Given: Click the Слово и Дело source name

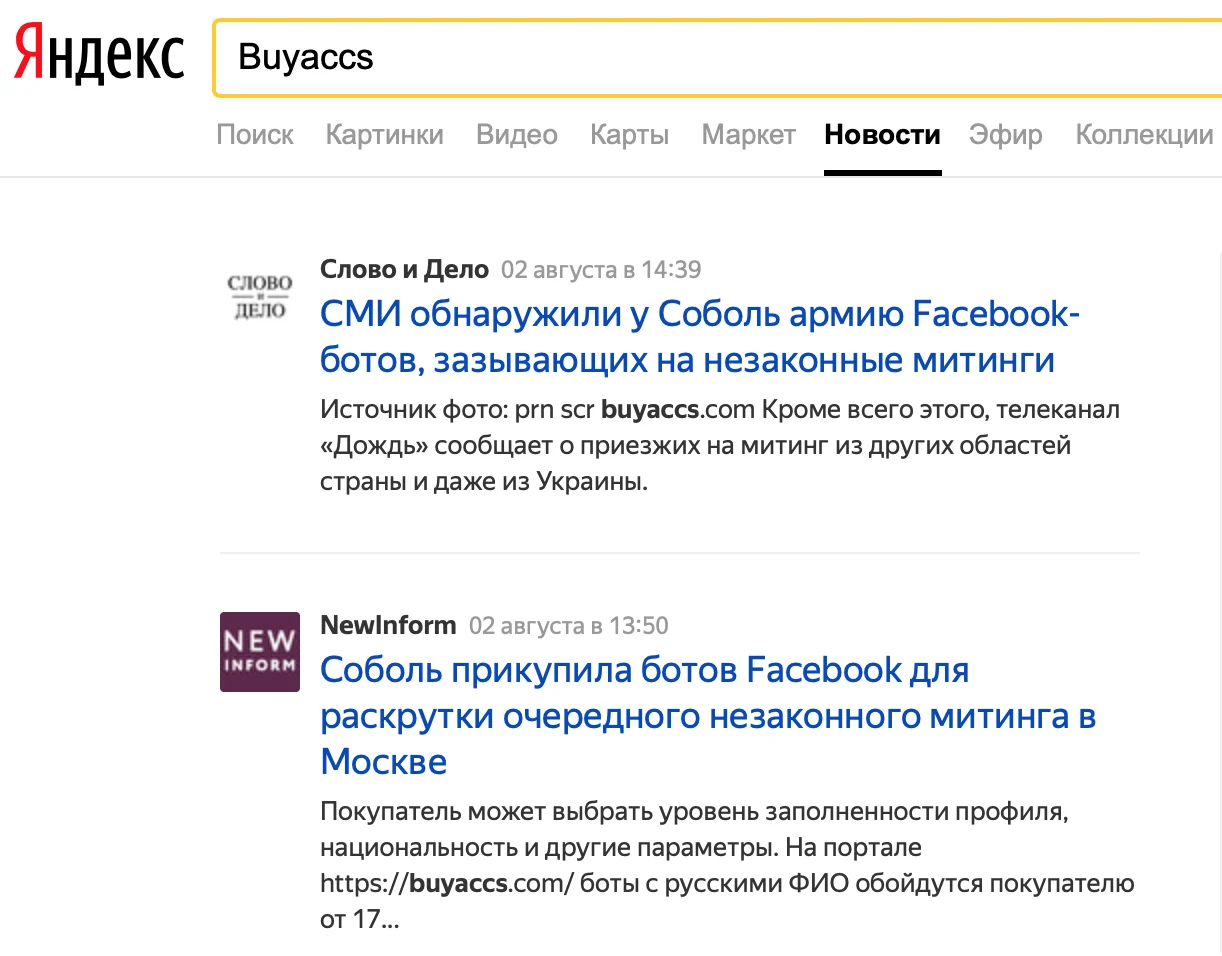Looking at the screenshot, I should [405, 269].
